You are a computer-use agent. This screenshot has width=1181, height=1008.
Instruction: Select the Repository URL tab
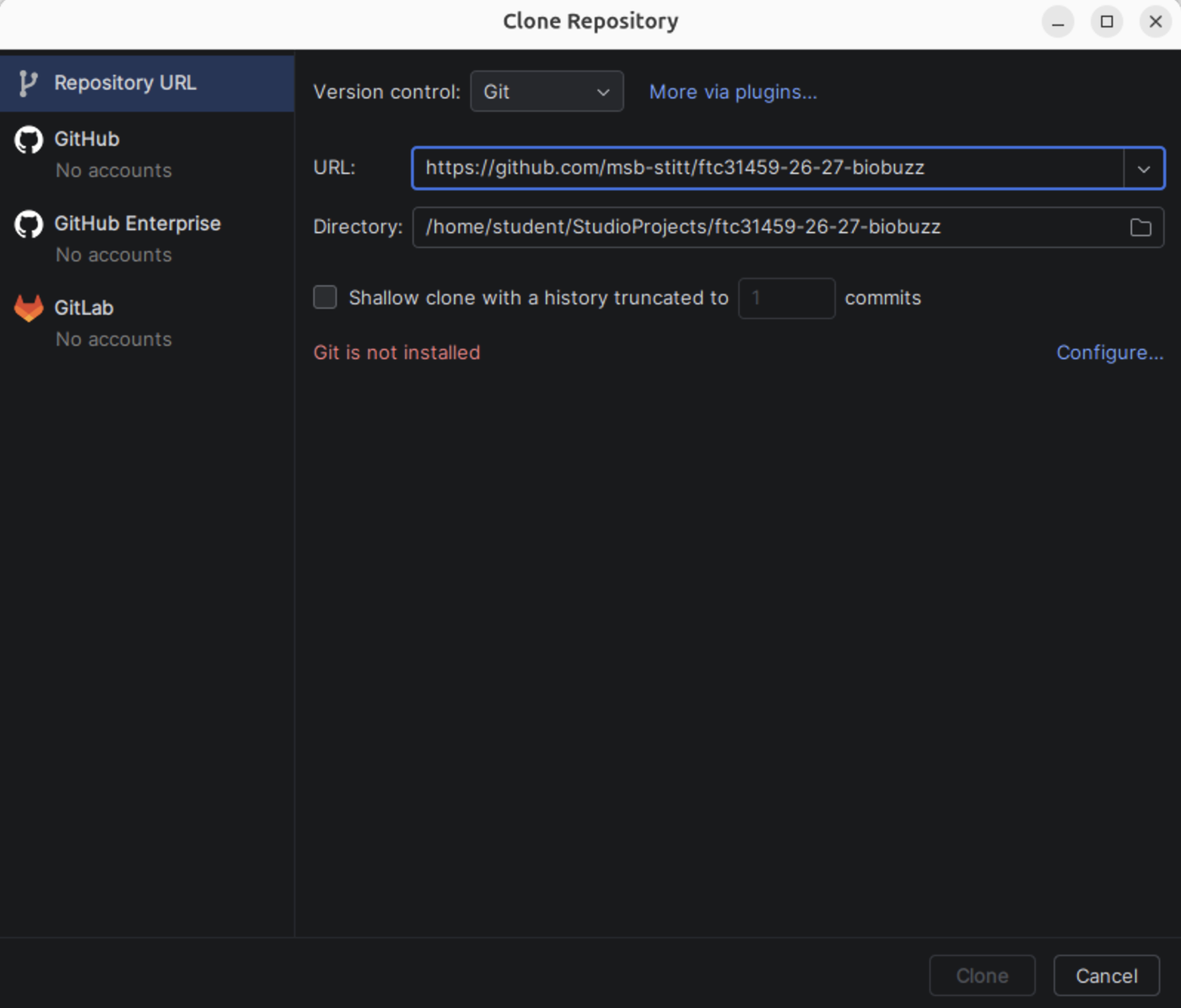[147, 84]
